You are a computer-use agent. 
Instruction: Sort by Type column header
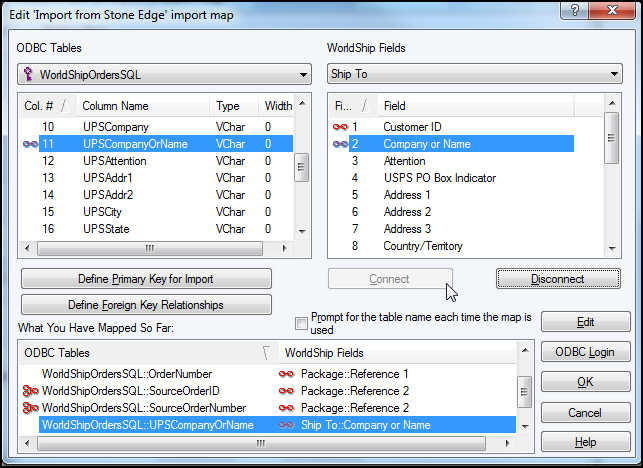click(234, 106)
